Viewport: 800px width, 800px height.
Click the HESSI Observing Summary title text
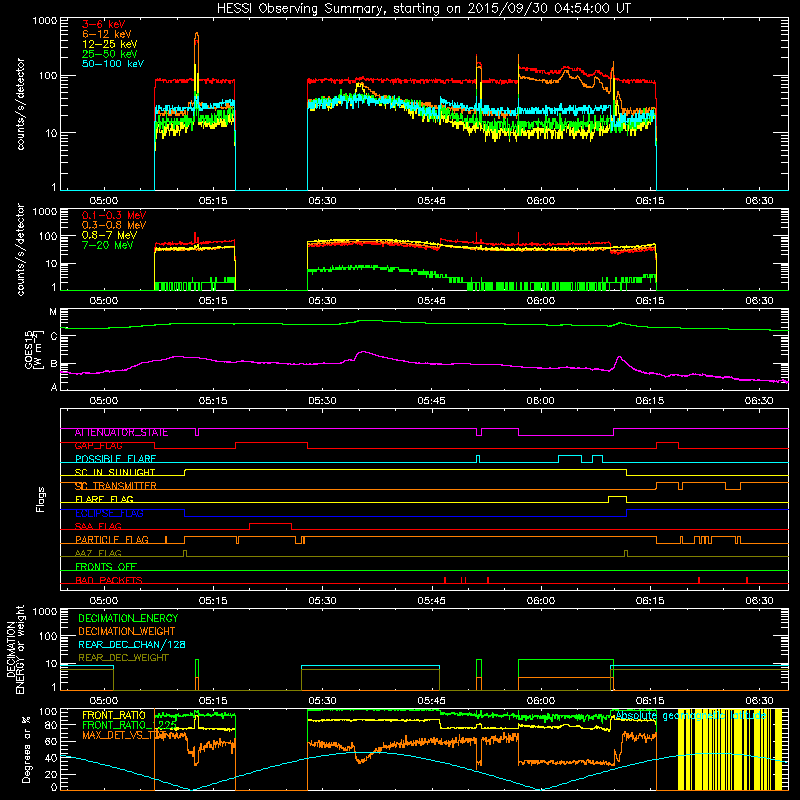pyautogui.click(x=423, y=9)
